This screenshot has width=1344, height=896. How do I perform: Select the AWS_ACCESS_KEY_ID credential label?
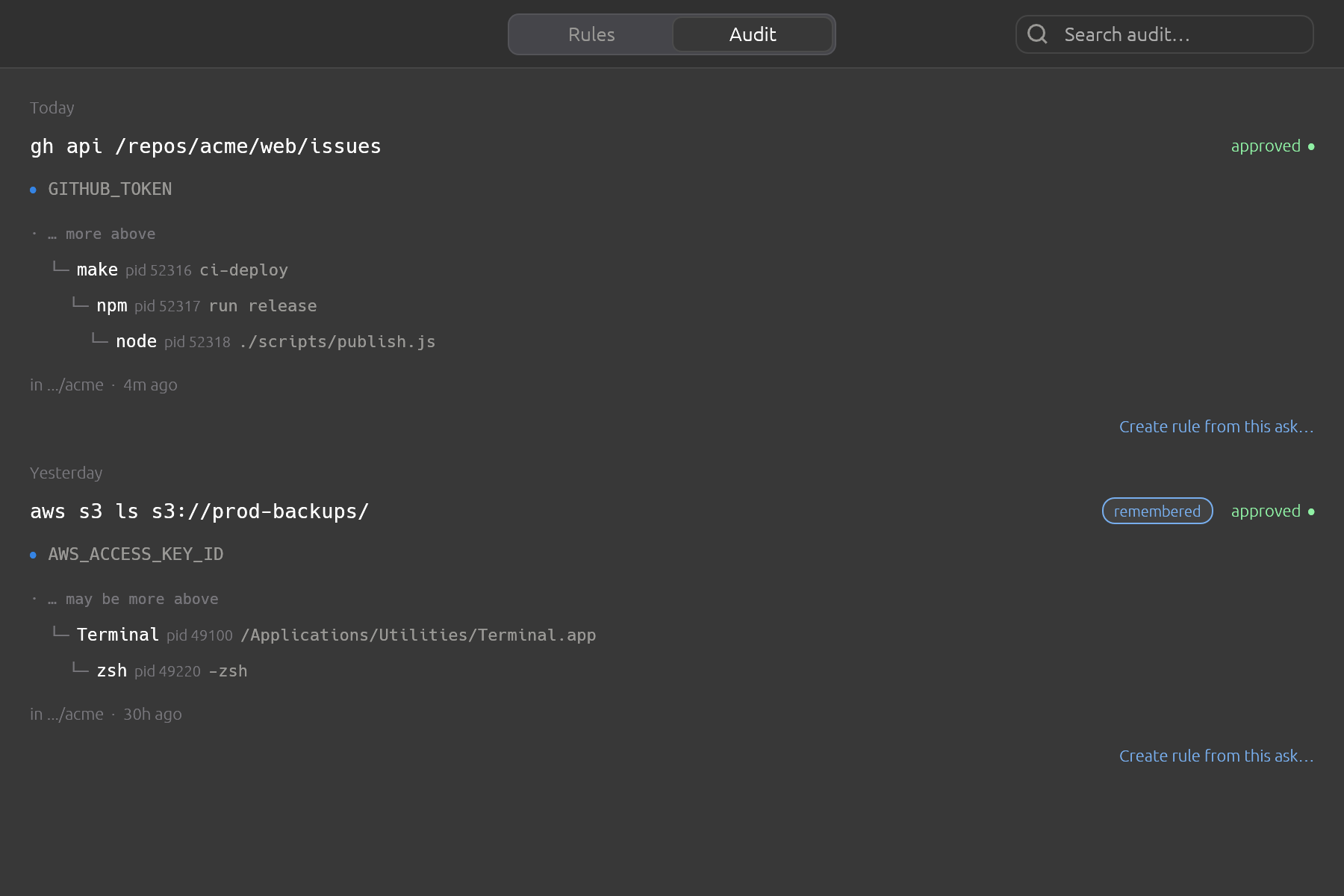click(x=136, y=554)
